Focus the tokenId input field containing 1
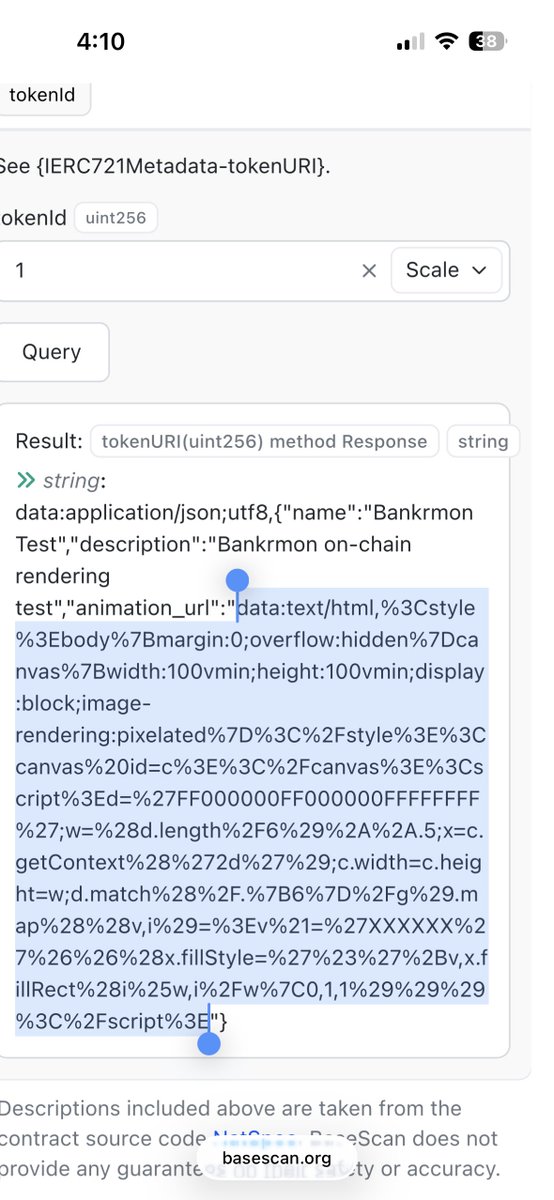The image size is (554, 1200). pos(180,271)
